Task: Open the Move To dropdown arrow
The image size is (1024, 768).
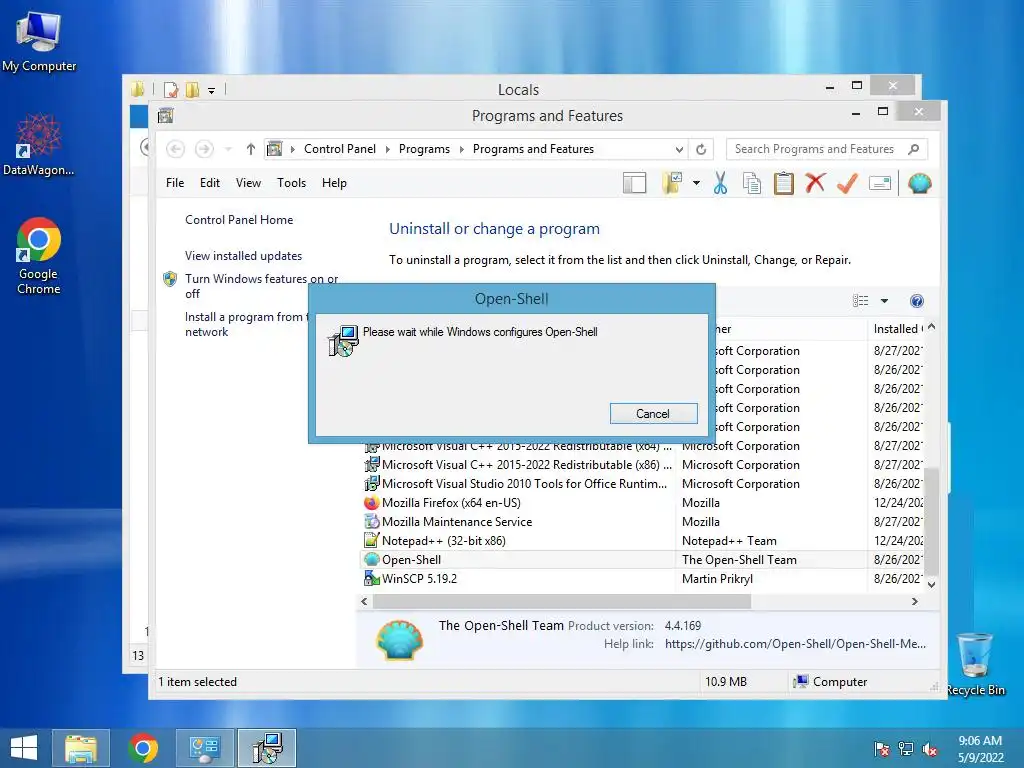Action: tap(696, 184)
